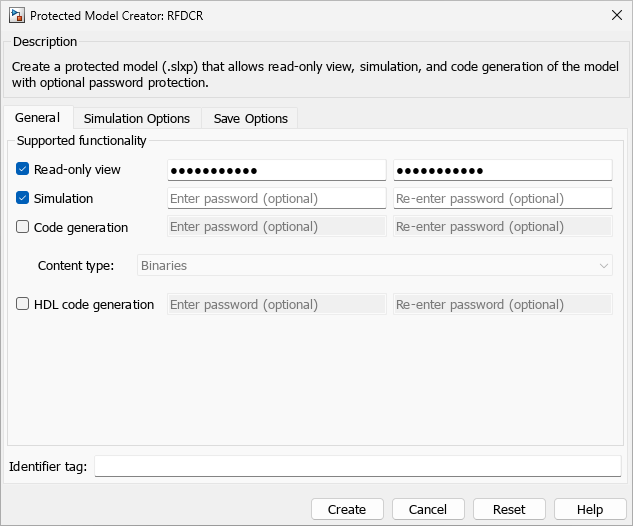Switch to the Simulation Options tab
Viewport: 633px width, 526px height.
(x=136, y=118)
